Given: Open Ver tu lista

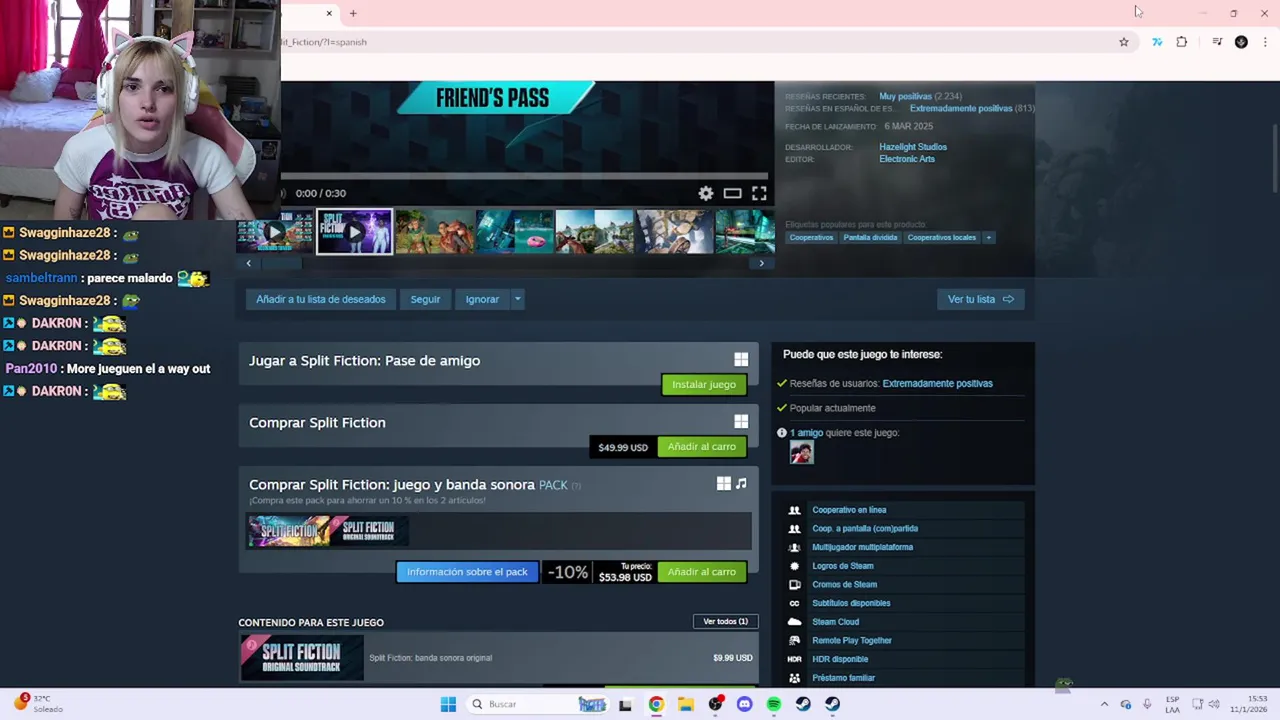Looking at the screenshot, I should (x=981, y=299).
